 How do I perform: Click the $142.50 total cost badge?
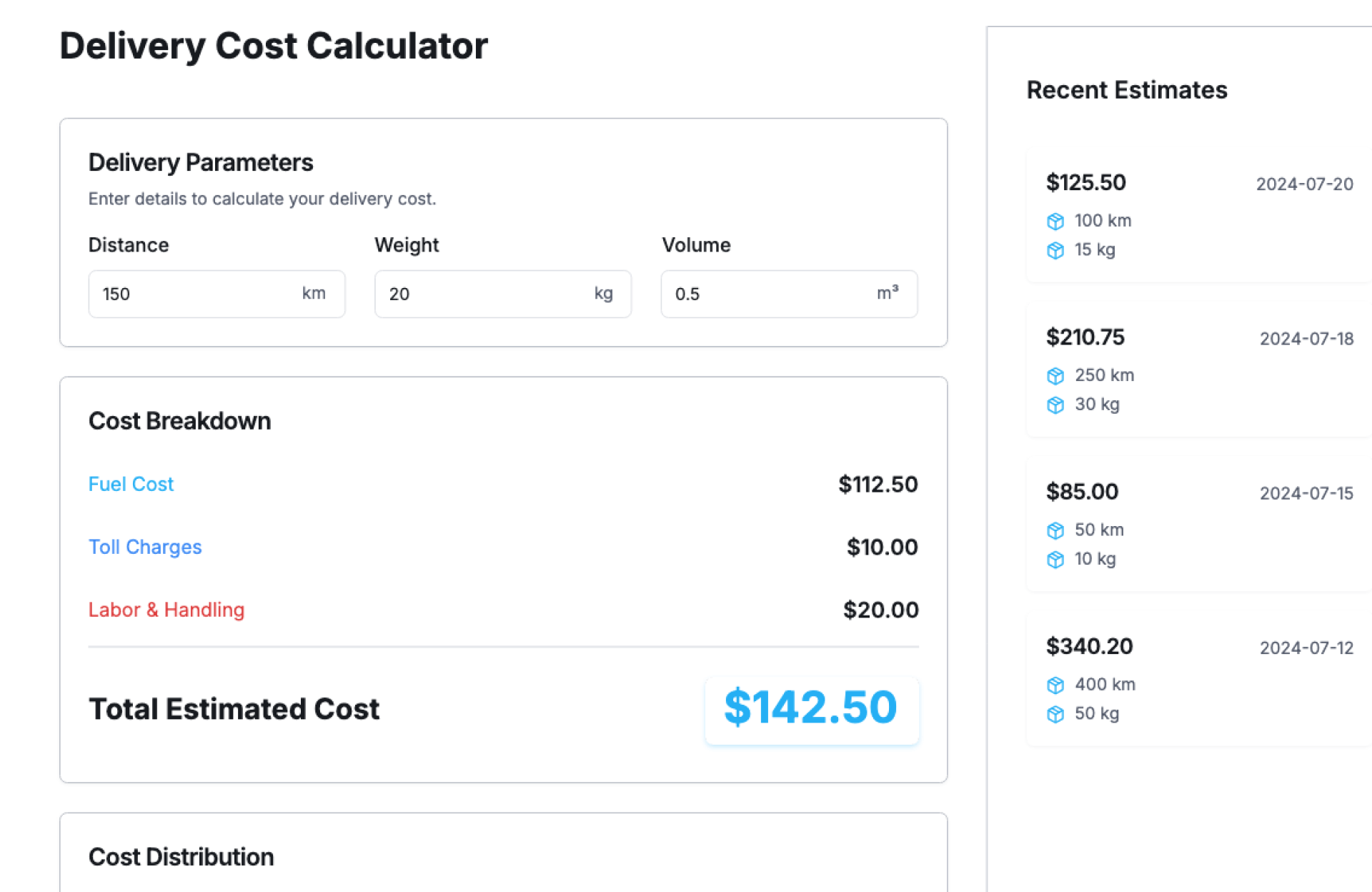[x=811, y=709]
